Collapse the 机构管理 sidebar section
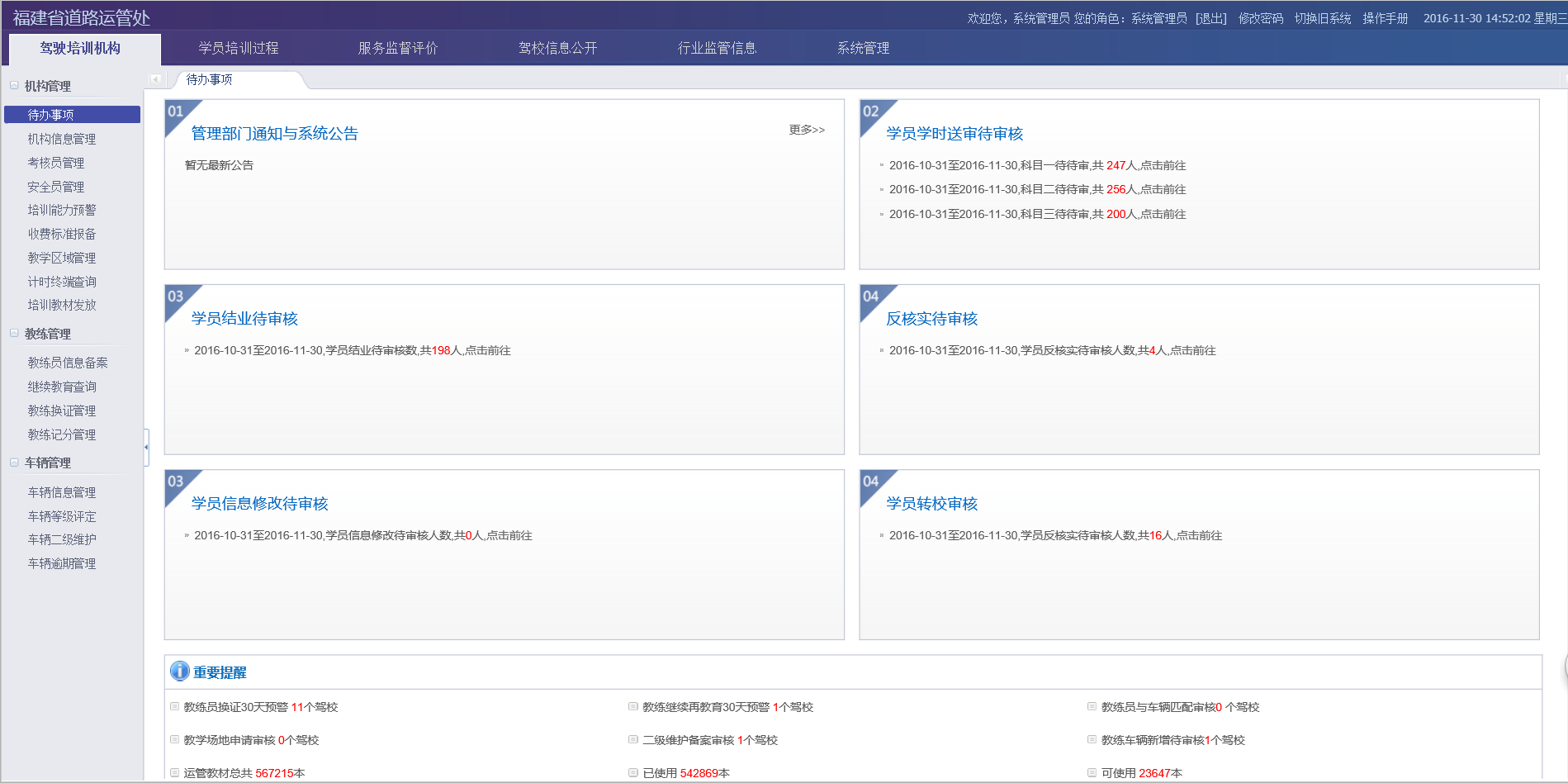The image size is (1568, 783). (x=14, y=86)
